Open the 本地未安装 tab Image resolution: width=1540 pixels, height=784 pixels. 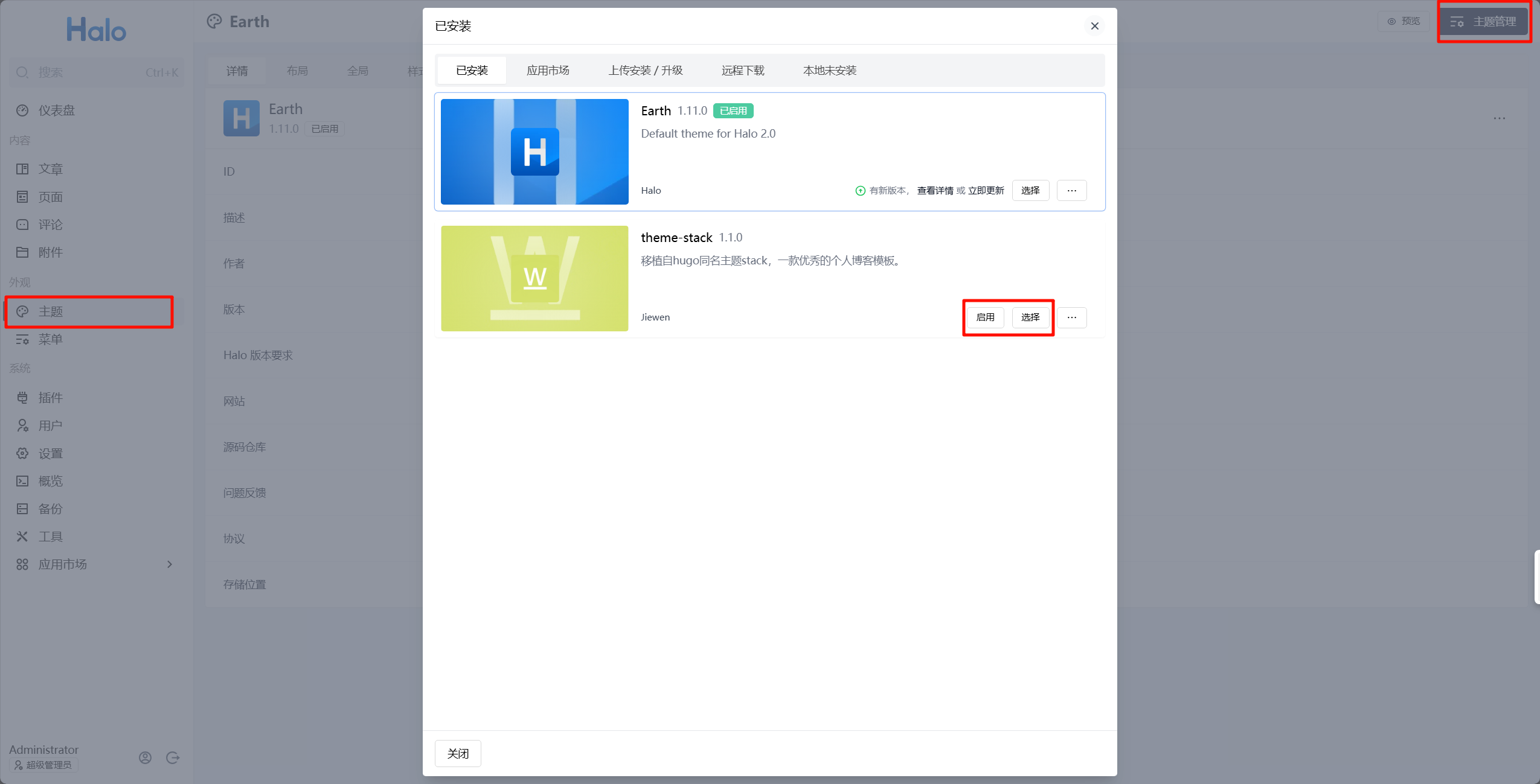click(x=829, y=71)
